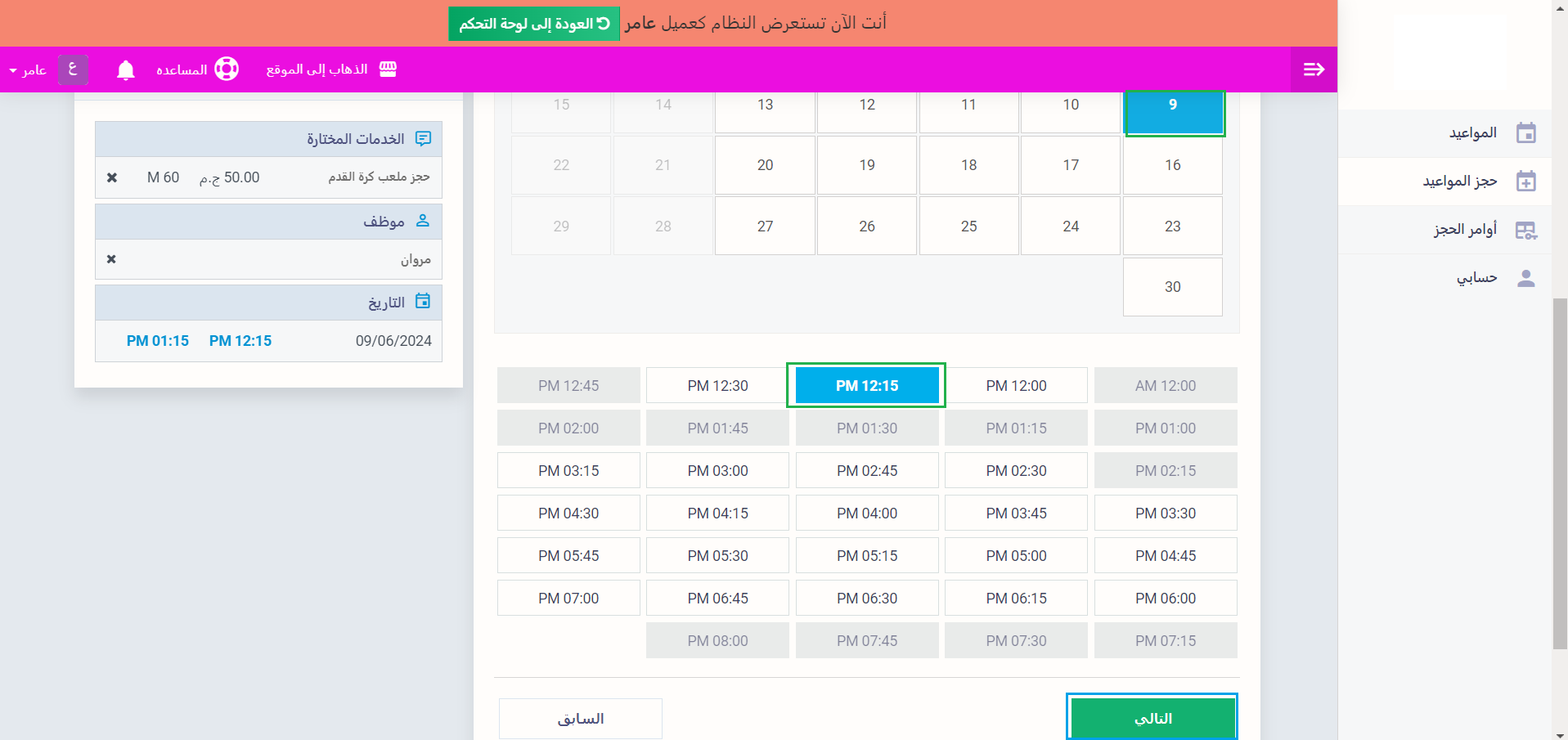Remove employee مروان from selection
1568x740 pixels.
click(111, 259)
